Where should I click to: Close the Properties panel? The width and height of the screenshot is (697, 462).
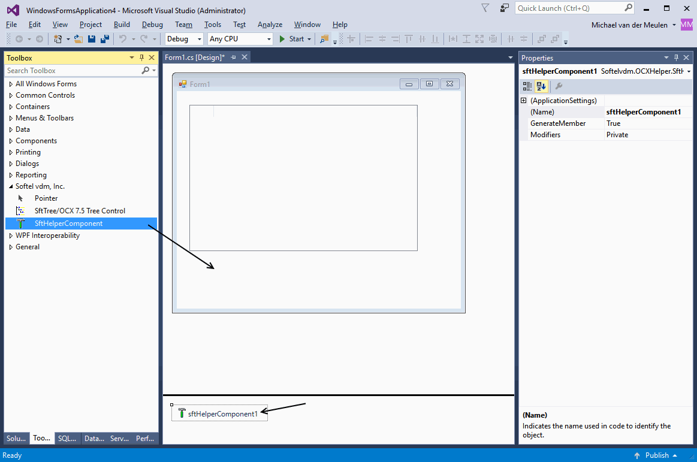[x=686, y=58]
